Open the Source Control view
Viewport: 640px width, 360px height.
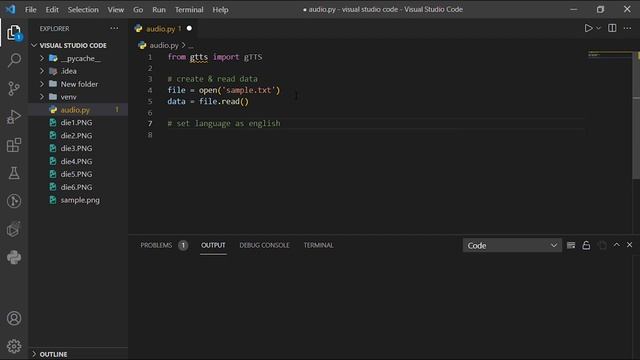coord(14,89)
